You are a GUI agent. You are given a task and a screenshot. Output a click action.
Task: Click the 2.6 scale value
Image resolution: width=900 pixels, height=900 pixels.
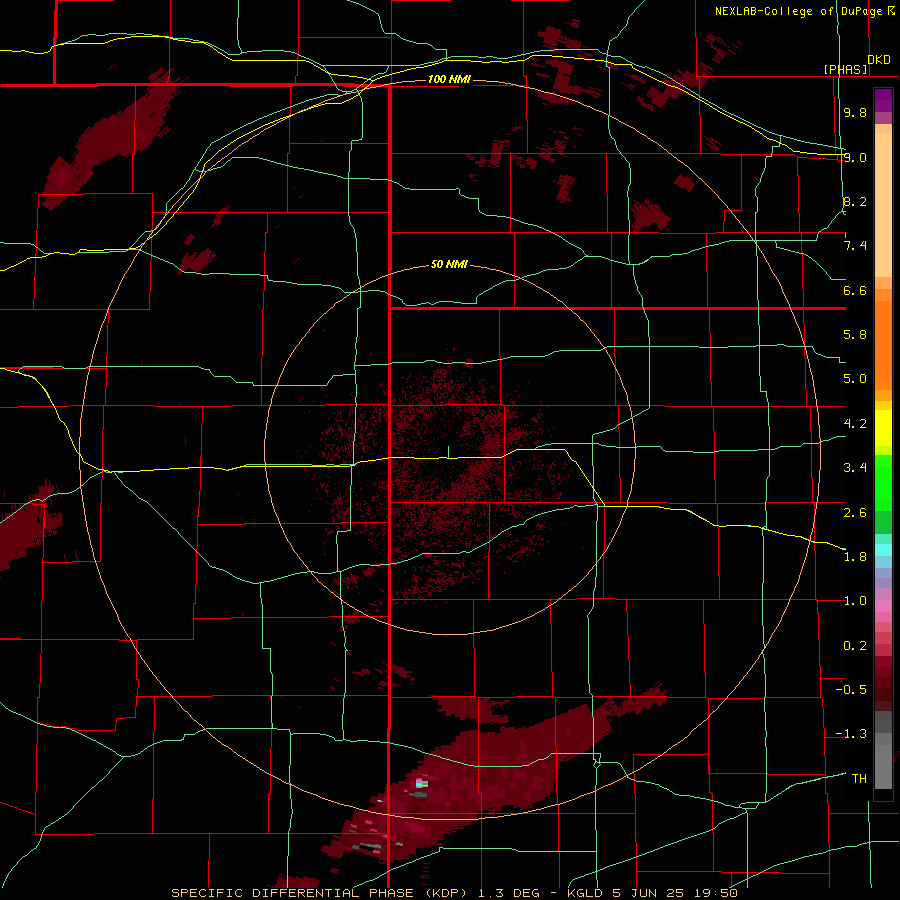tap(855, 513)
